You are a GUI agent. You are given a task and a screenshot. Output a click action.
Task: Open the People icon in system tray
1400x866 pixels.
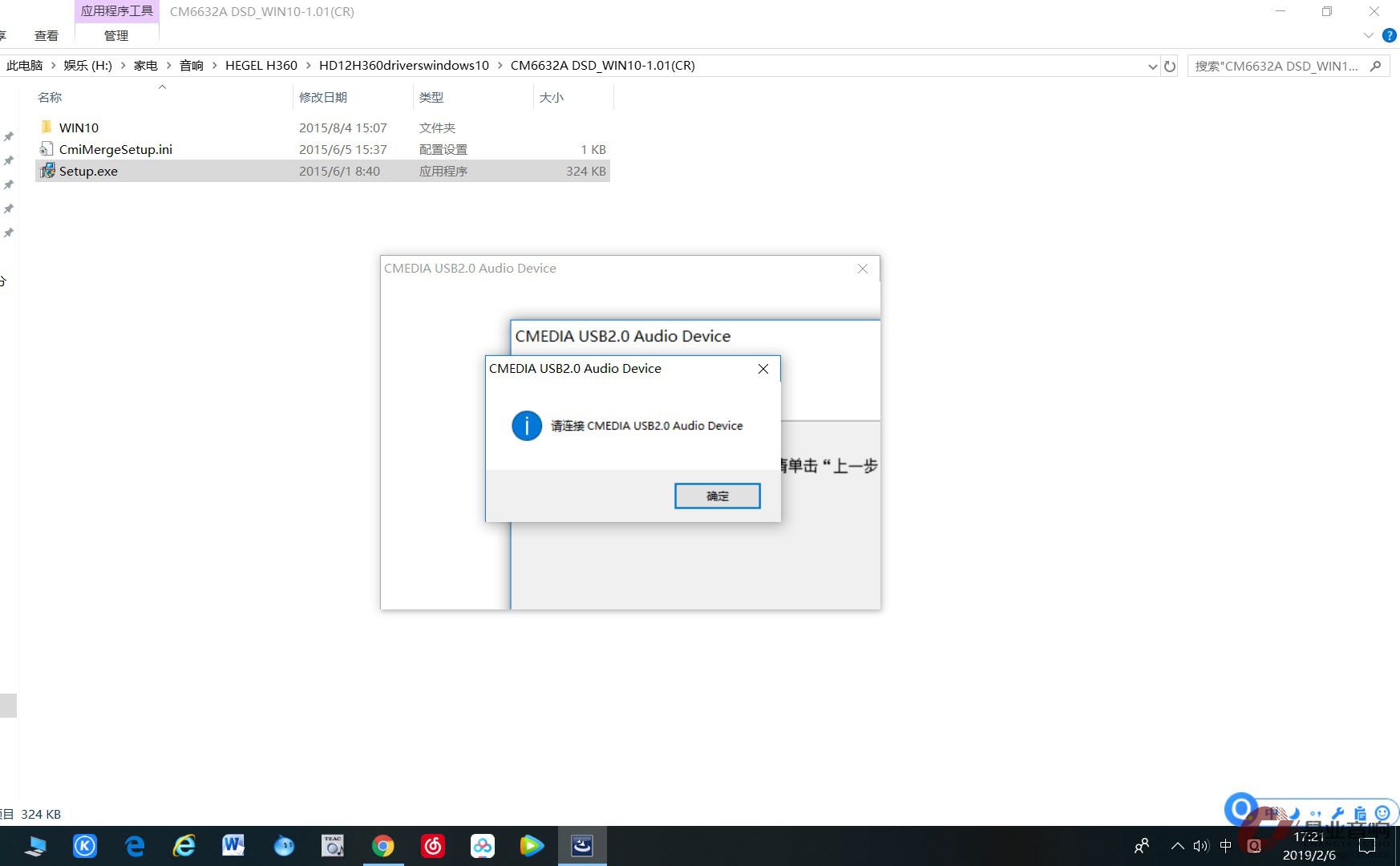(x=1142, y=846)
